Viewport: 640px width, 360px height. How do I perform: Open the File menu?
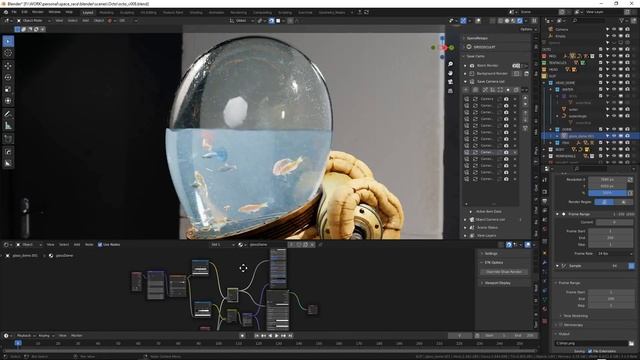pos(14,12)
